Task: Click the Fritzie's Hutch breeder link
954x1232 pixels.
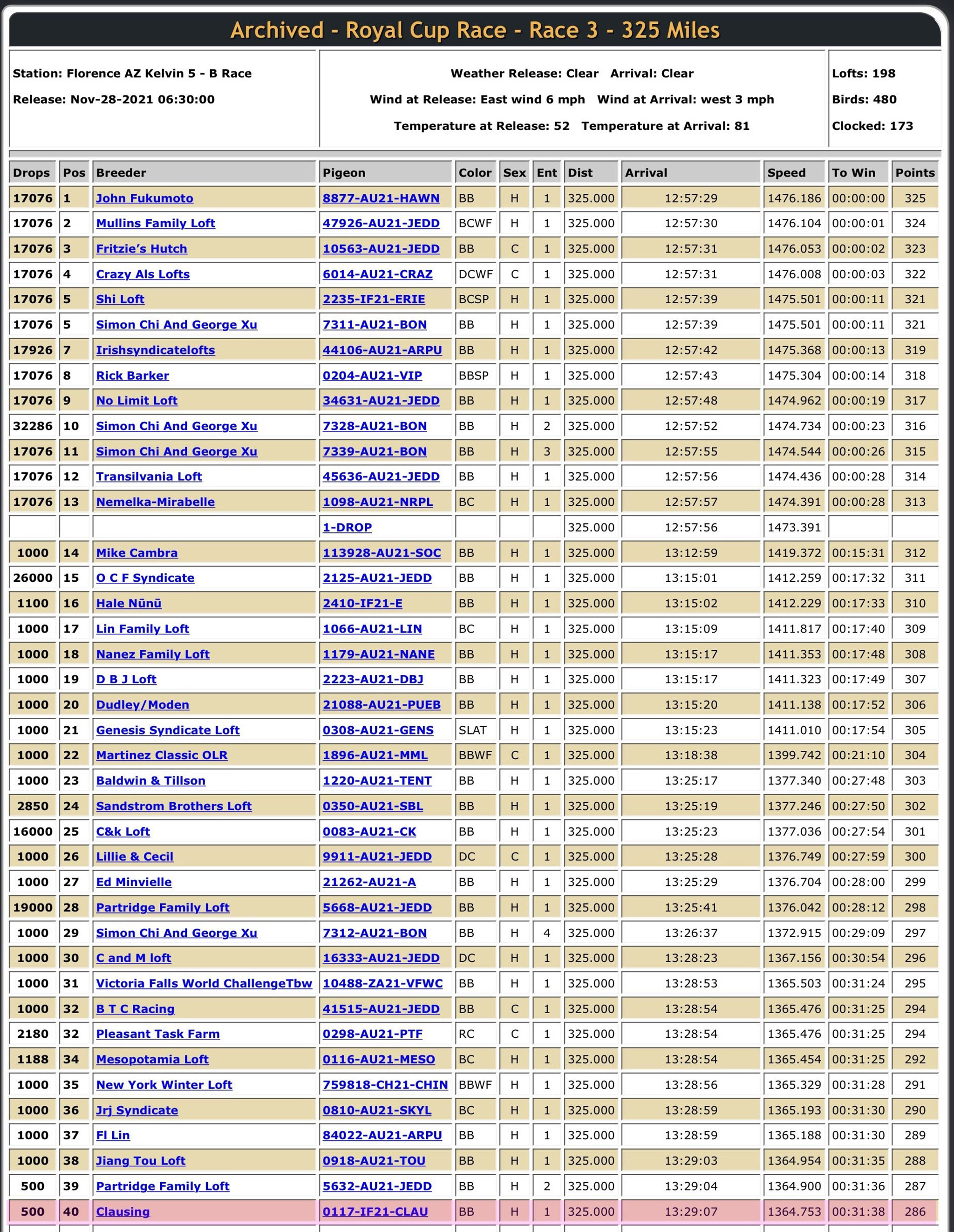Action: (x=141, y=249)
